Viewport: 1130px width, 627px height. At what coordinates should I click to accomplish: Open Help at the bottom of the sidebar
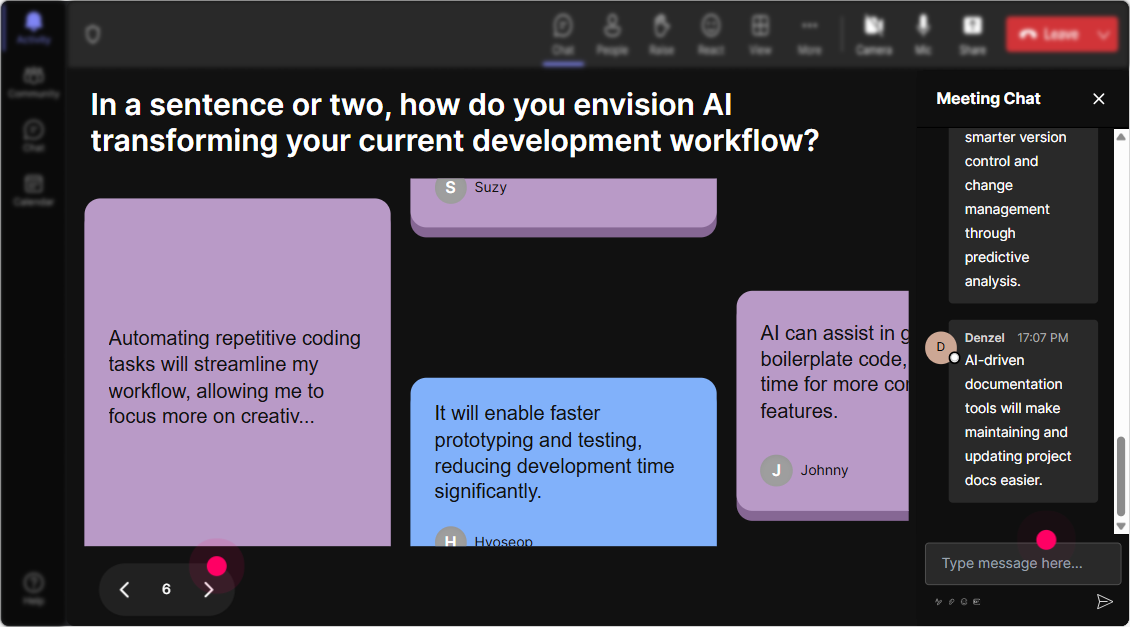click(33, 588)
